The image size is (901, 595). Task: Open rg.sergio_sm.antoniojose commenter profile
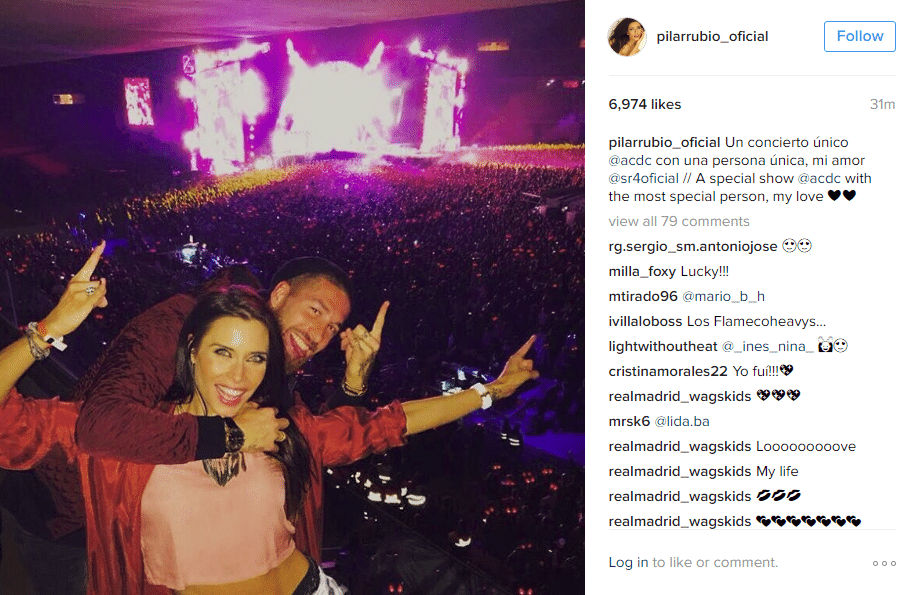coord(692,246)
